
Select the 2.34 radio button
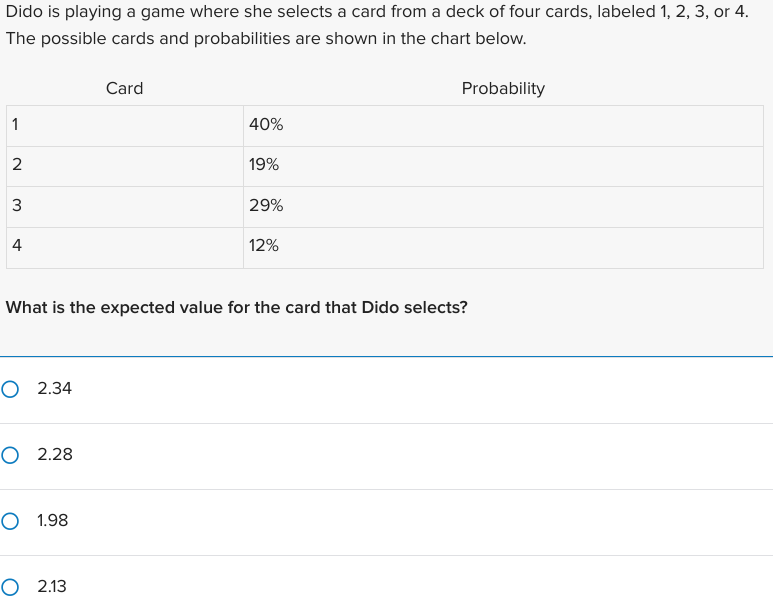tap(10, 389)
